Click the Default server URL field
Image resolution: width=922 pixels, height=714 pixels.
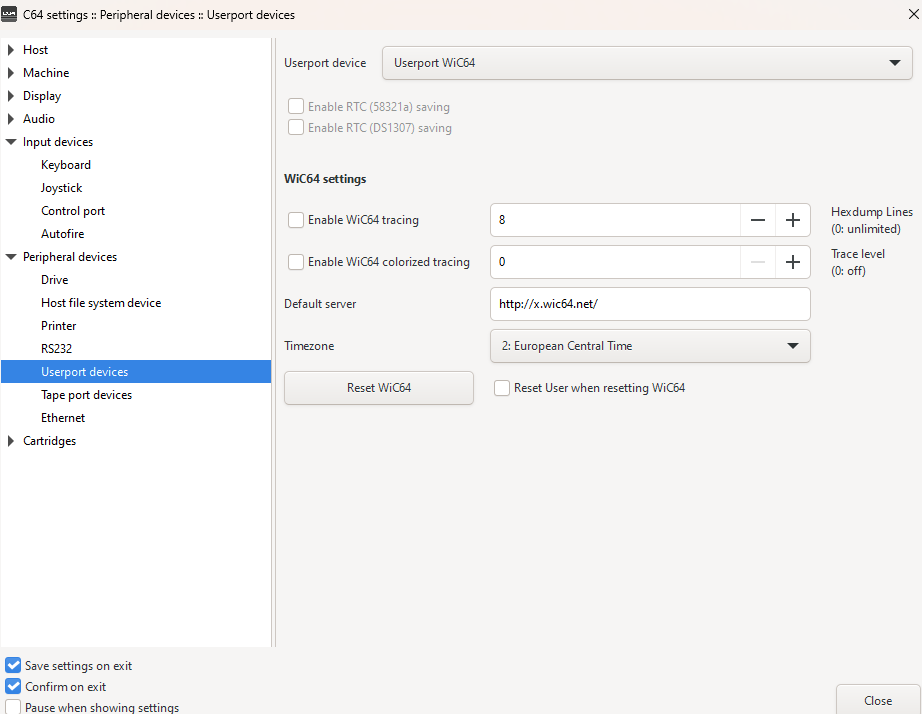(x=650, y=304)
